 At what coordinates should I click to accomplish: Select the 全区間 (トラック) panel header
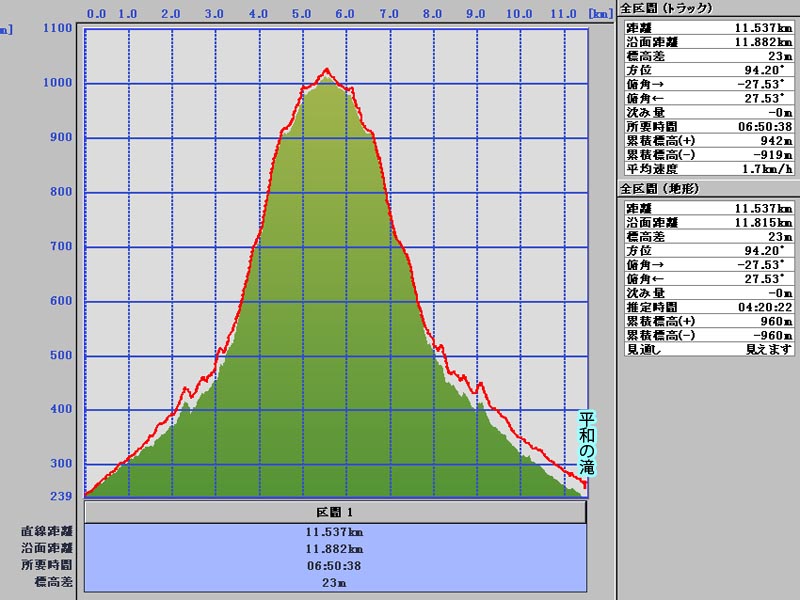coord(666,7)
